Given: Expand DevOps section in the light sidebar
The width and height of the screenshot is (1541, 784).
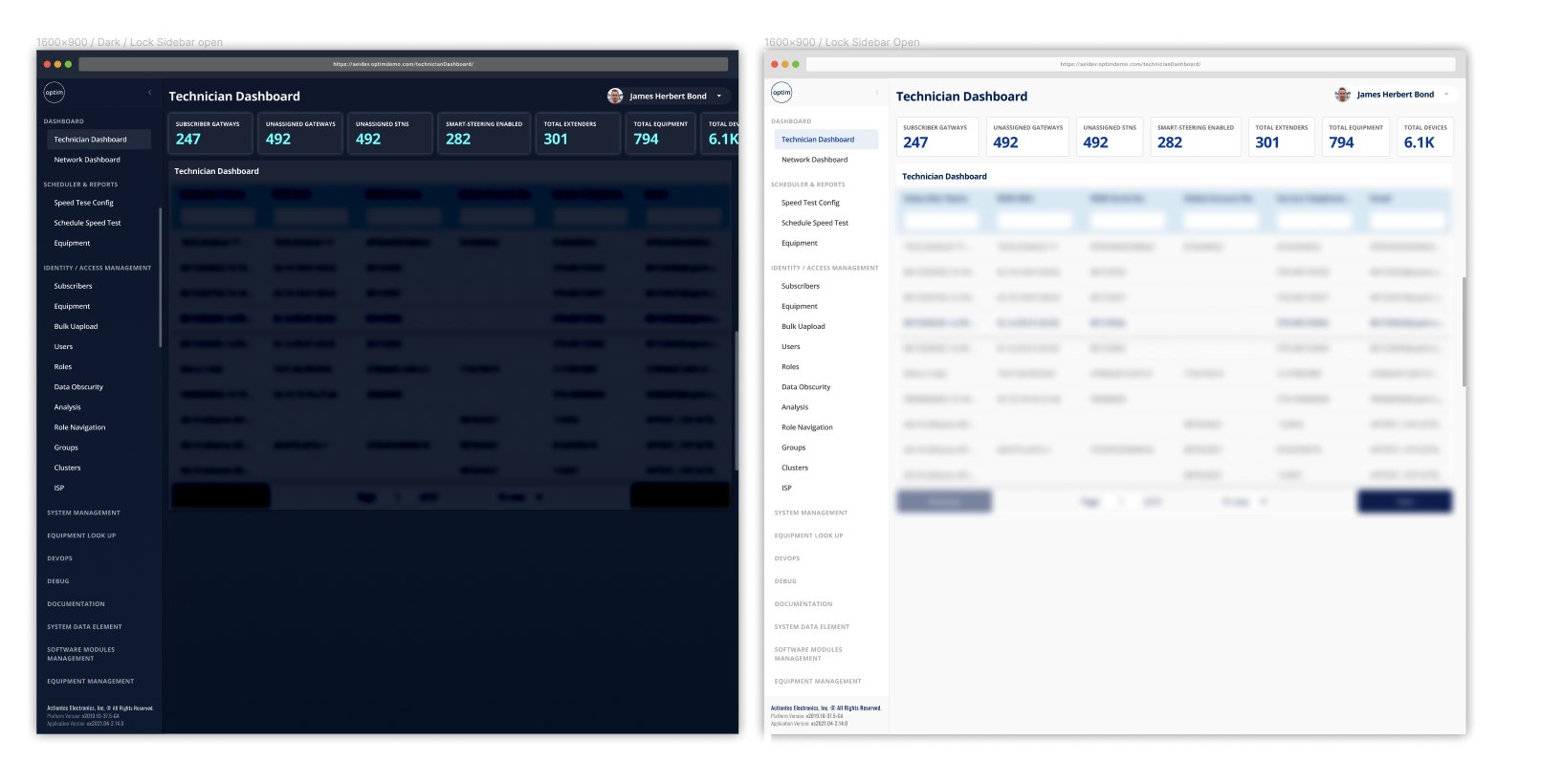Looking at the screenshot, I should (x=787, y=558).
